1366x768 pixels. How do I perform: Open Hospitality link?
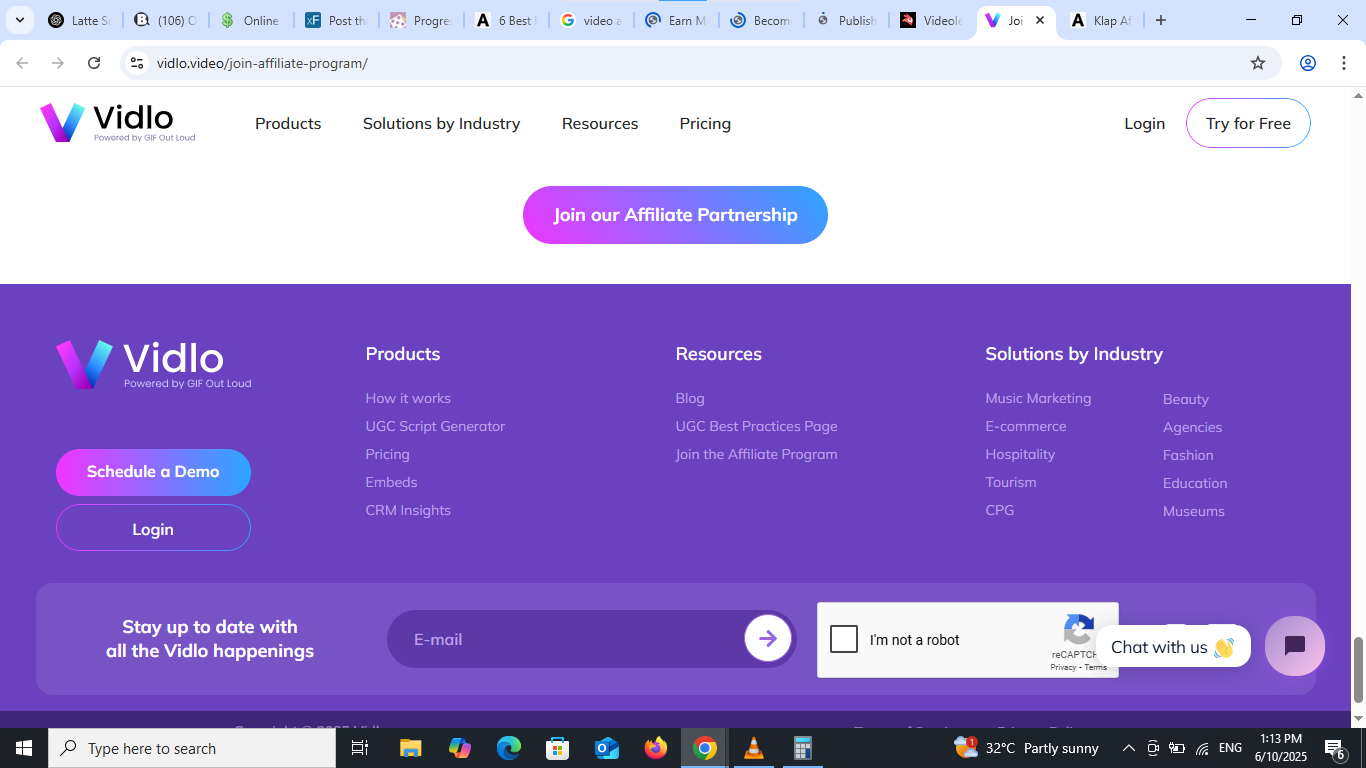1020,454
